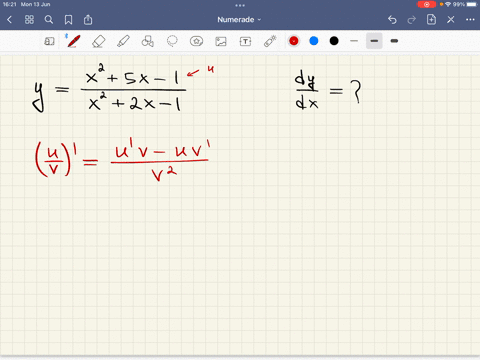Open the more options ellipsis menu
Viewport: 480px width, 360px height.
[x=470, y=20]
